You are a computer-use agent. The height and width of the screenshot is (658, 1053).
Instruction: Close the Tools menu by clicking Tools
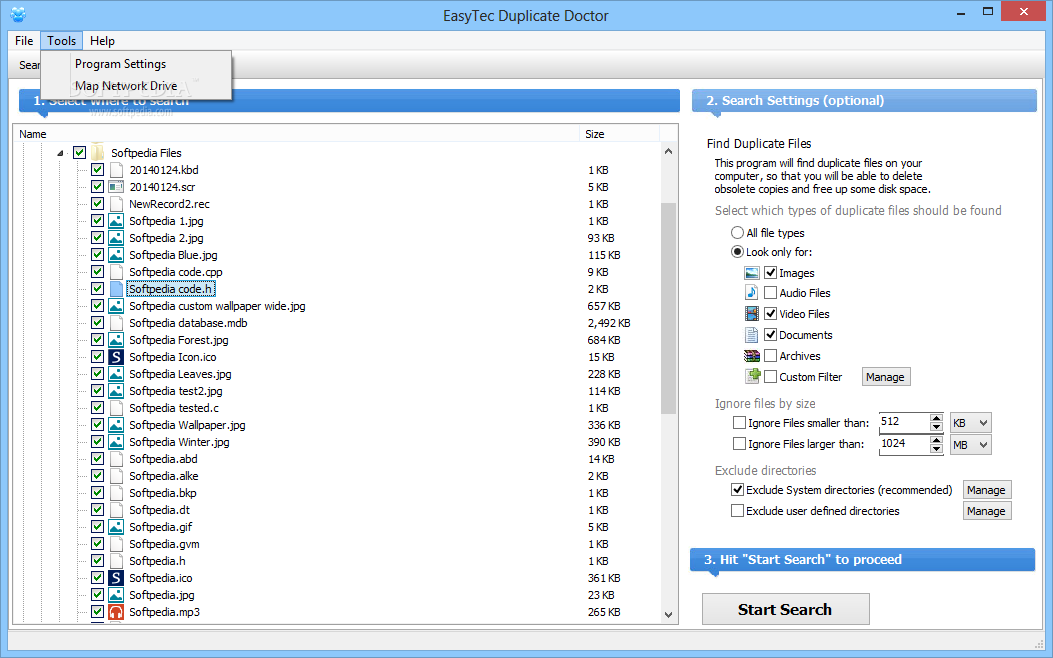coord(61,41)
